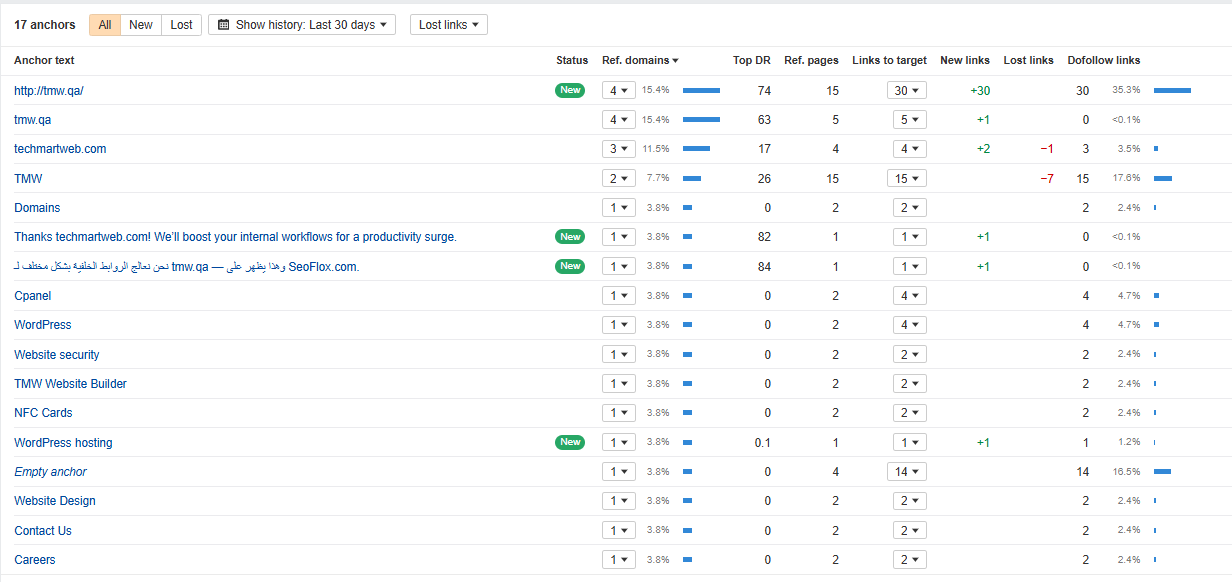The image size is (1232, 582).
Task: Select the All filter tab
Action: [105, 25]
